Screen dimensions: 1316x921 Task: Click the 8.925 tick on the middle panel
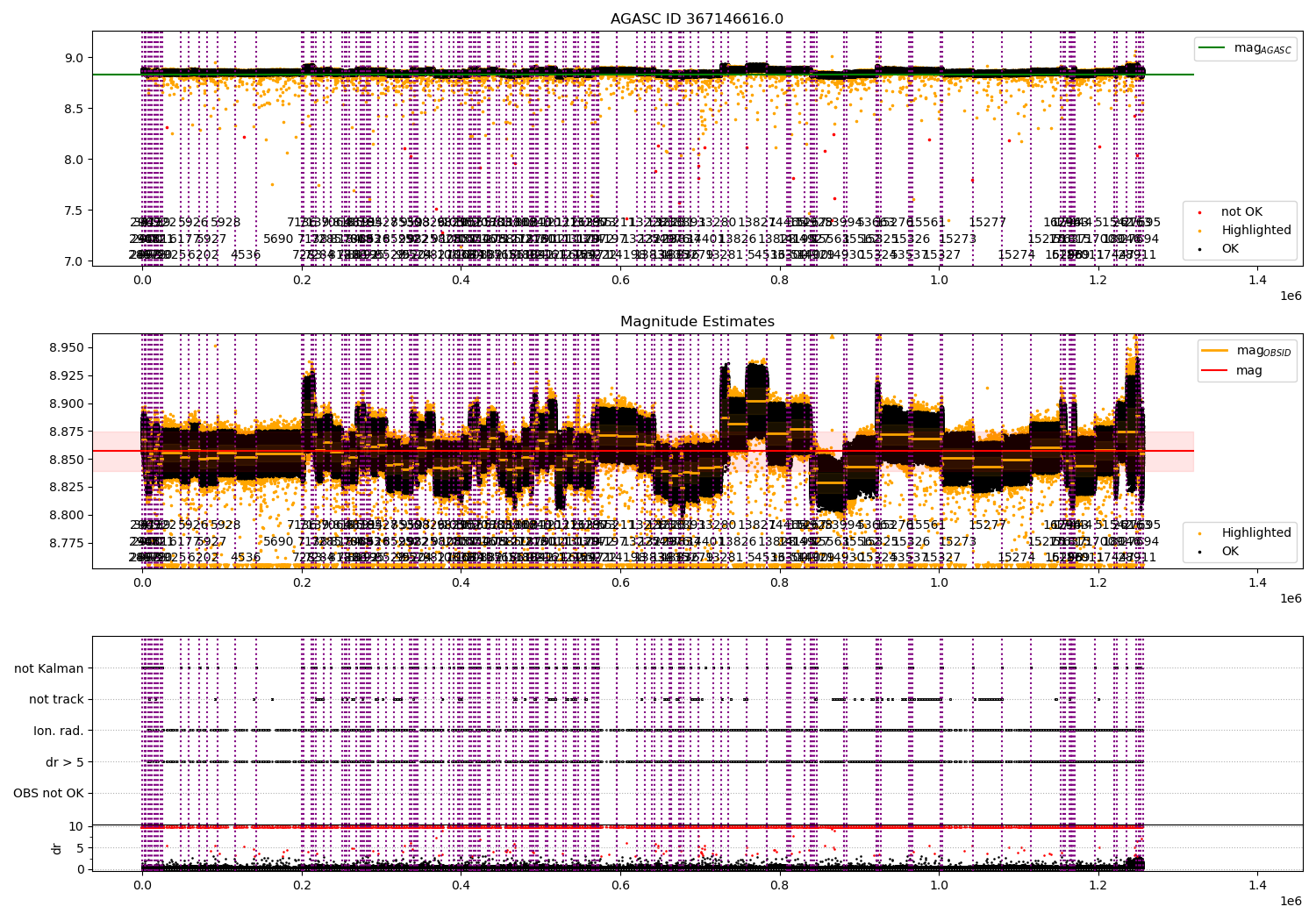point(68,375)
